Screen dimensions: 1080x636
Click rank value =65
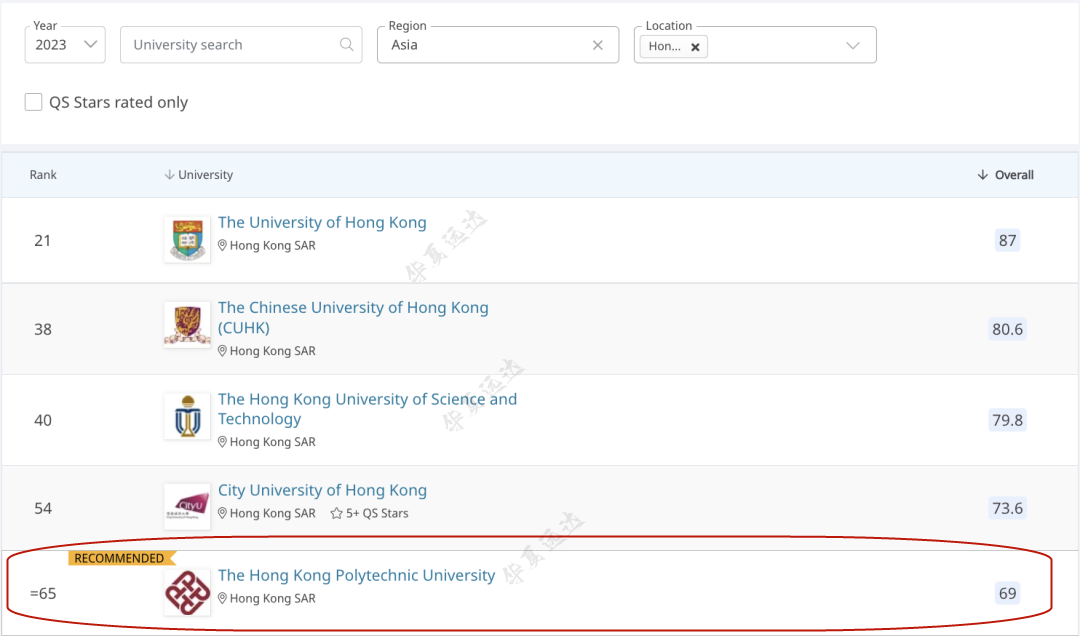[43, 593]
